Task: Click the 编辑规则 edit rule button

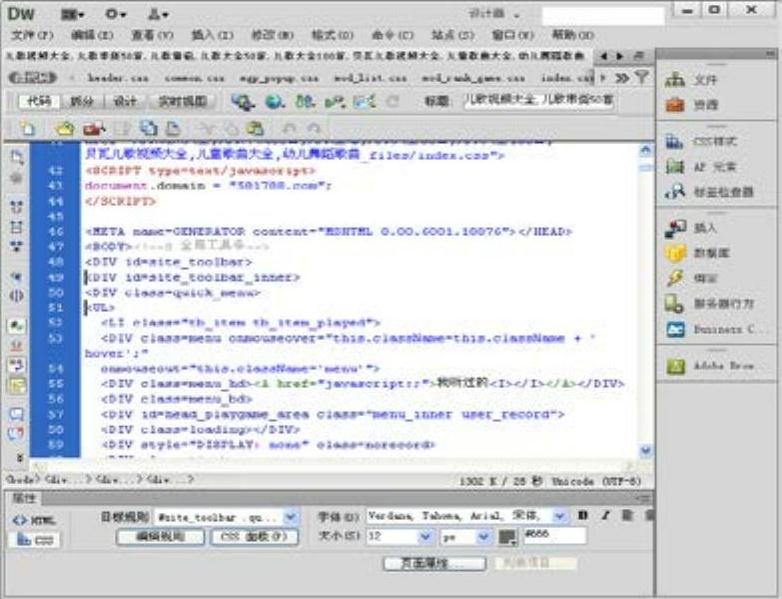Action: click(161, 537)
